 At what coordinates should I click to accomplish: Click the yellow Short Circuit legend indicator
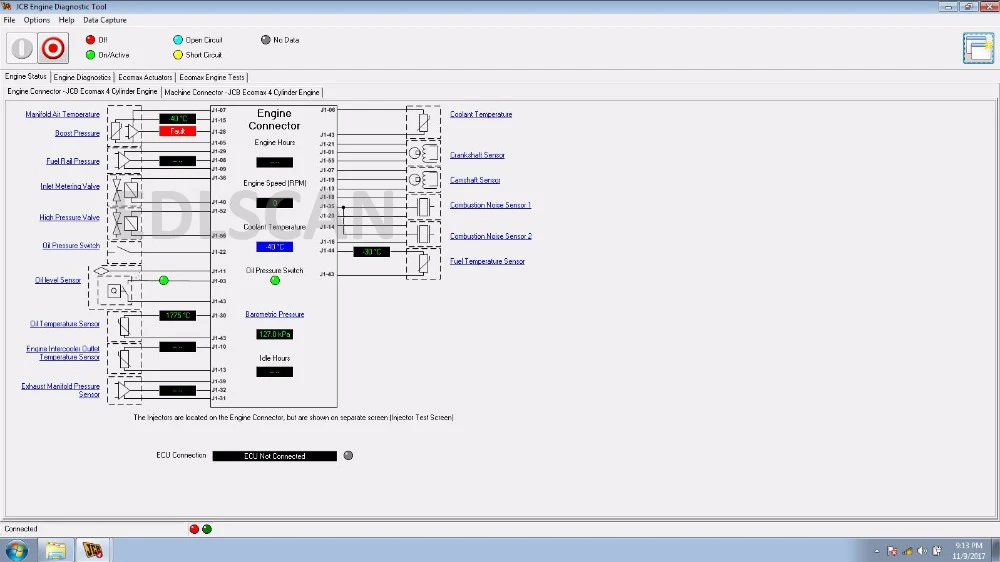(178, 55)
